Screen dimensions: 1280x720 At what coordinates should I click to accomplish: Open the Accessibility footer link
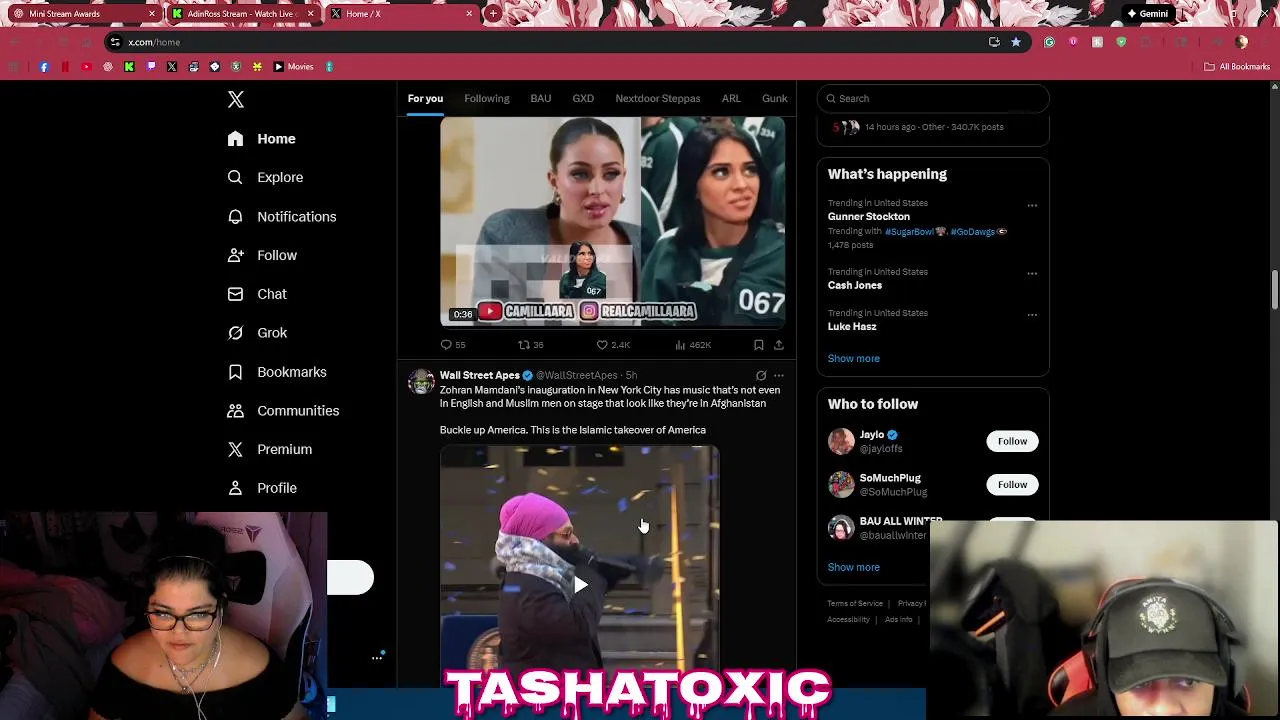[848, 619]
